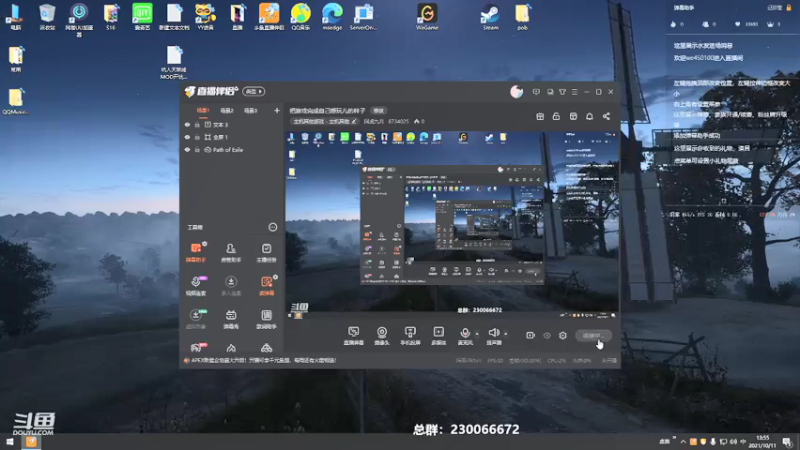
Task: Open the car-shaped tool in toolbox bottom row
Action: 266,348
